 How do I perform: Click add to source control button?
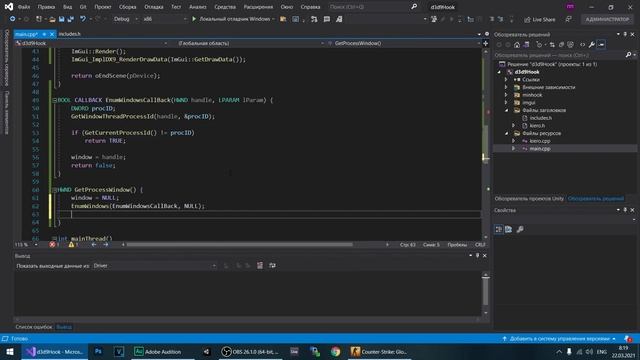[559, 339]
